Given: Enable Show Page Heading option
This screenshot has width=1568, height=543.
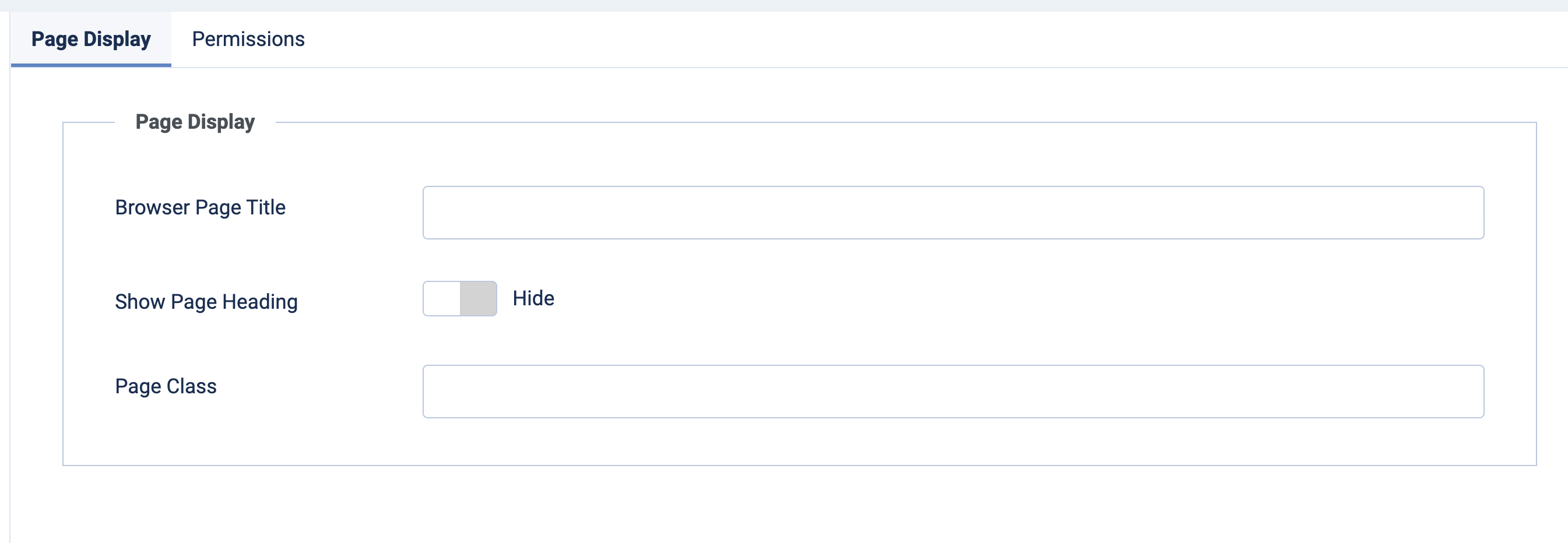Looking at the screenshot, I should click(x=459, y=298).
